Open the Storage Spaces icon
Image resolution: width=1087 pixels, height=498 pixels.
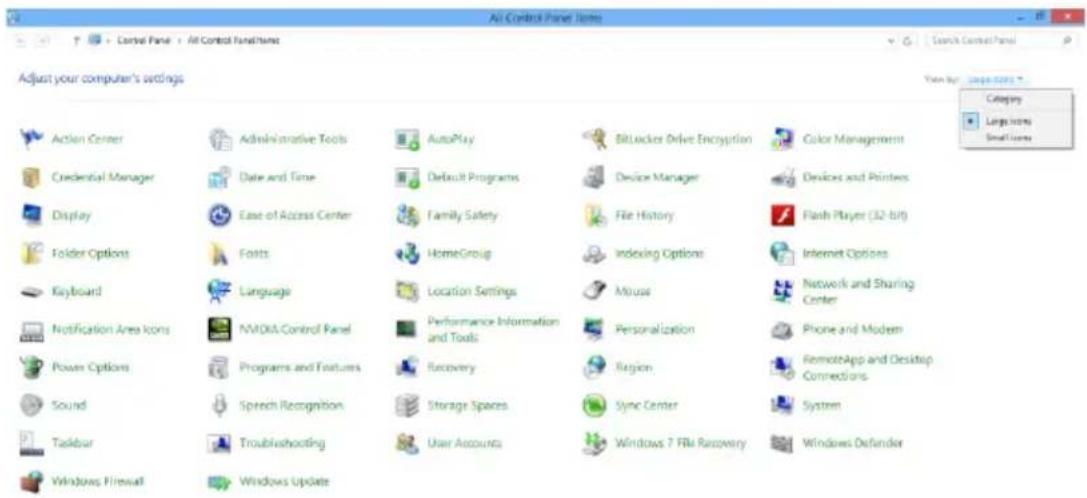(408, 405)
